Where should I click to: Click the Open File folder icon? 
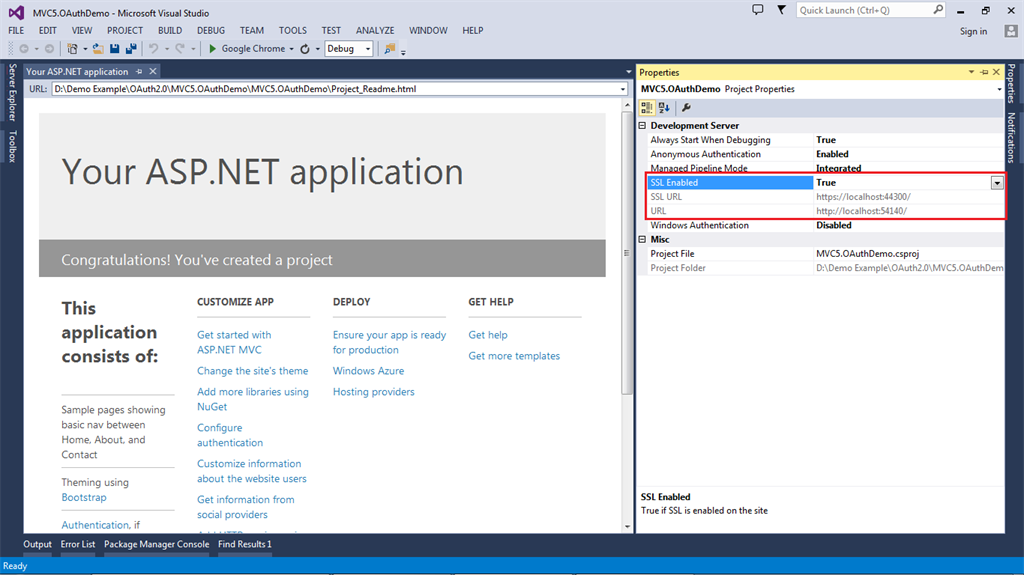coord(98,48)
